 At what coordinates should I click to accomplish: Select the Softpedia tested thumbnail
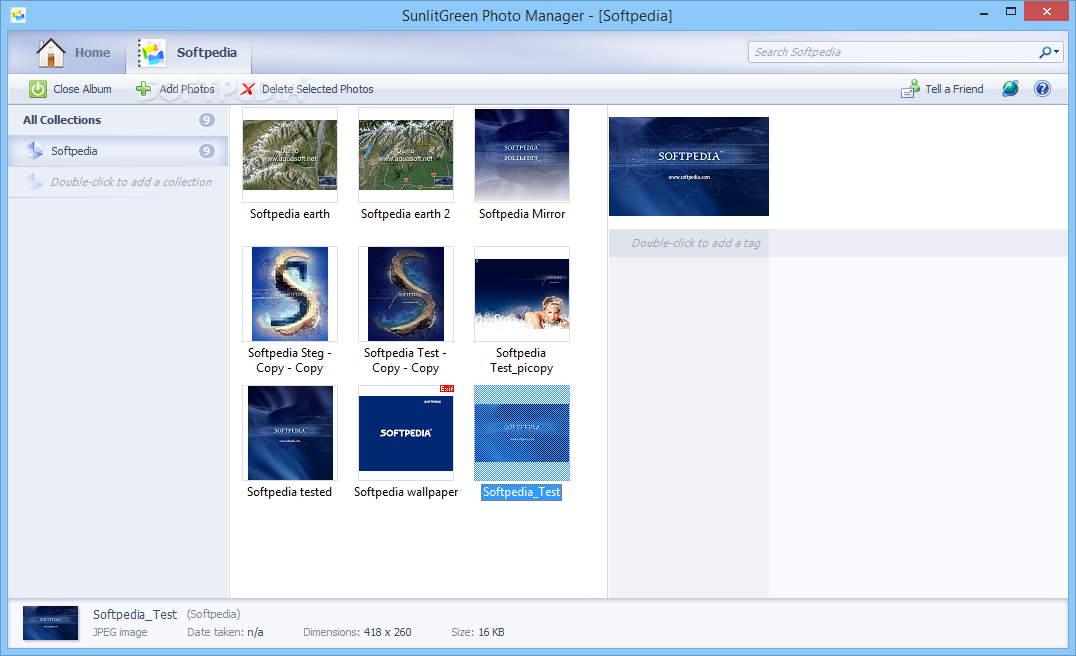pyautogui.click(x=290, y=433)
